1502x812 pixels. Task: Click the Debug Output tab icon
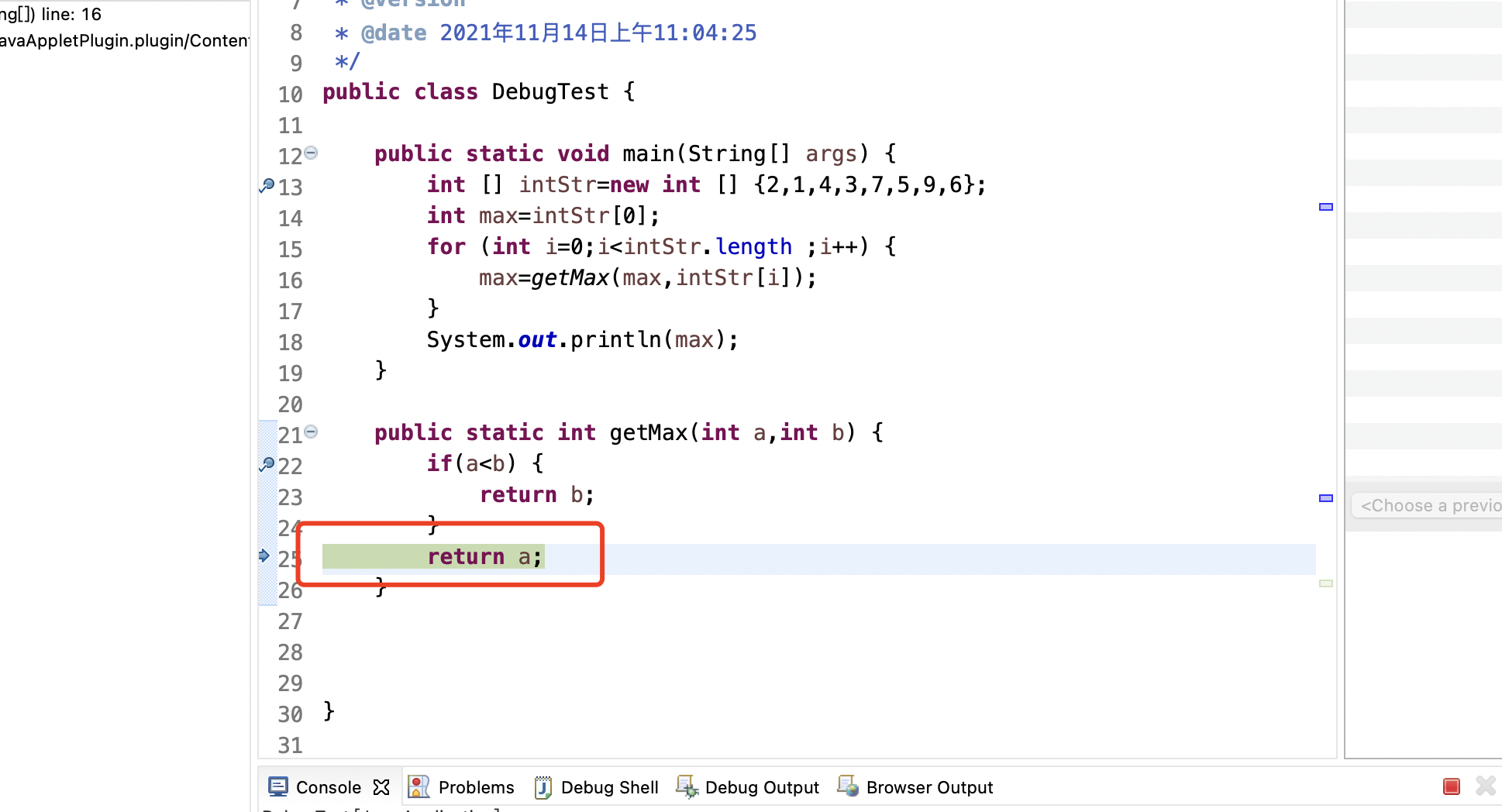(x=687, y=787)
